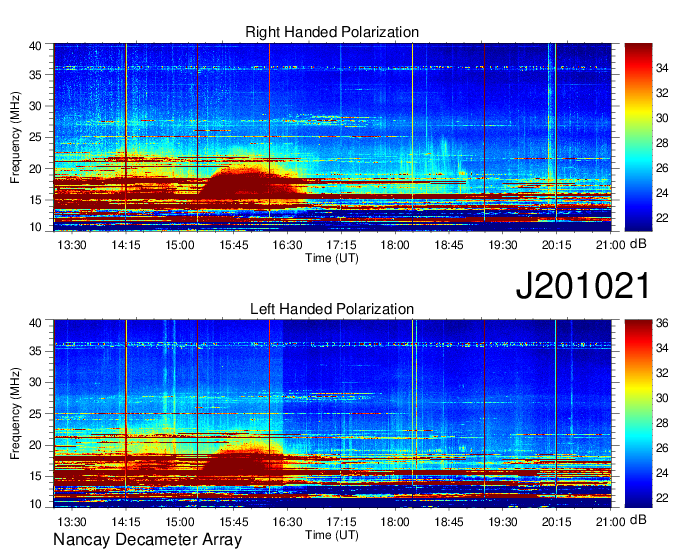Image resolution: width=680 pixels, height=552 pixels.
Task: Click the "Left Handed Polarization" plot title
Action: click(x=332, y=309)
